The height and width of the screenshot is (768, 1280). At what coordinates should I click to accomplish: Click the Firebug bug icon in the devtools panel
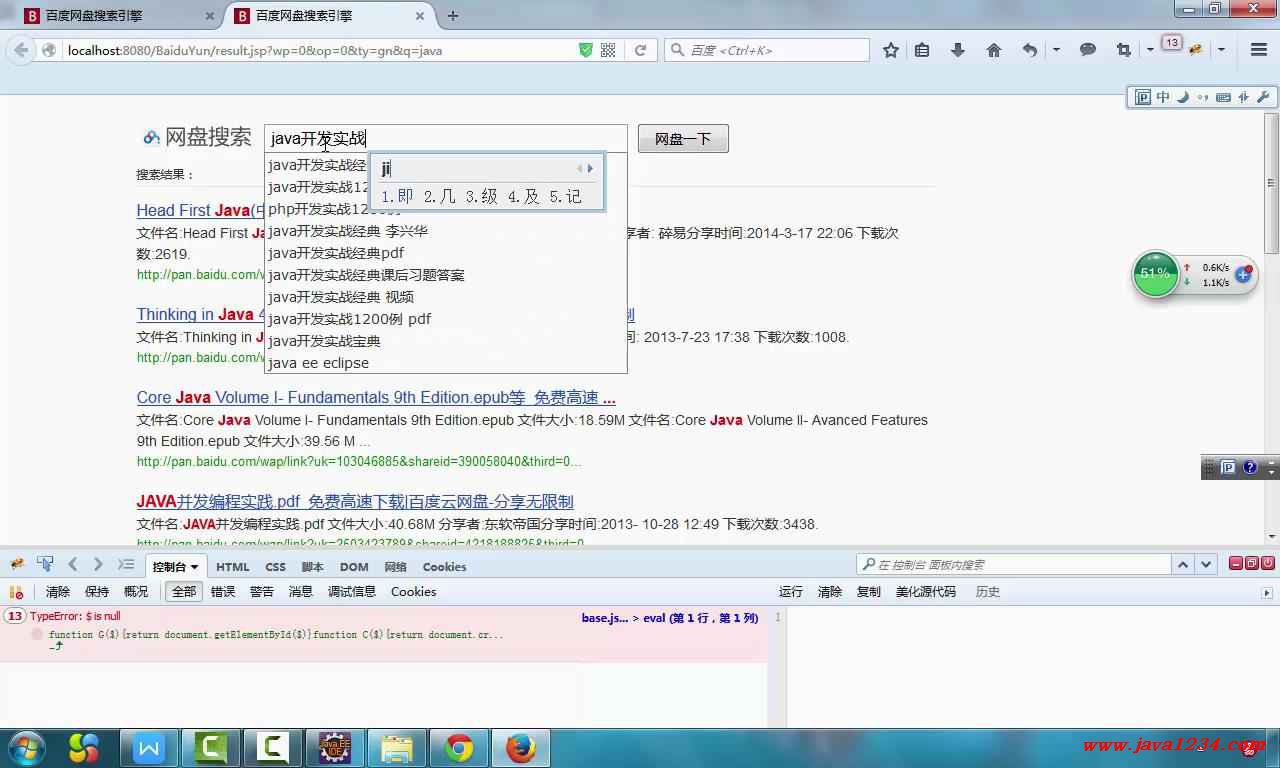[x=17, y=565]
